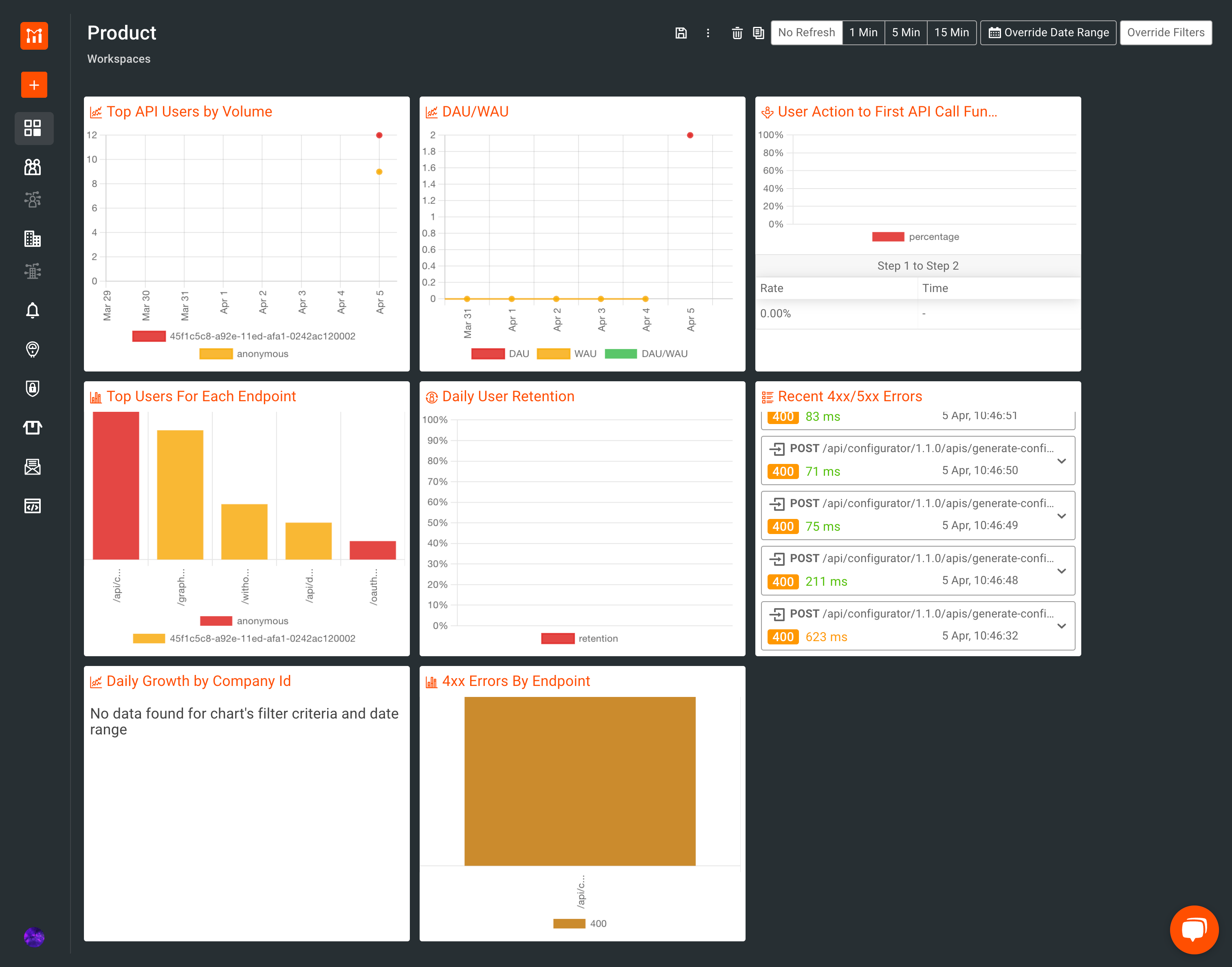This screenshot has height=967, width=1232.
Task: Expand the error row at 10:46:50
Action: tap(1062, 461)
